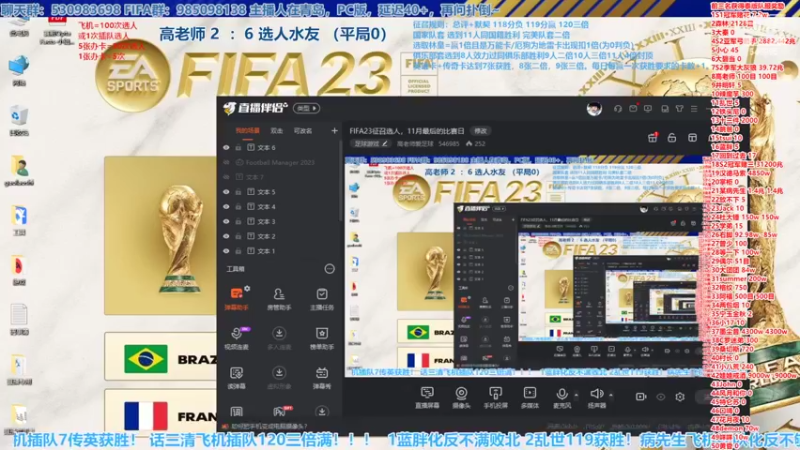
Task: Mute the 麦克风 microphone
Action: pos(562,397)
